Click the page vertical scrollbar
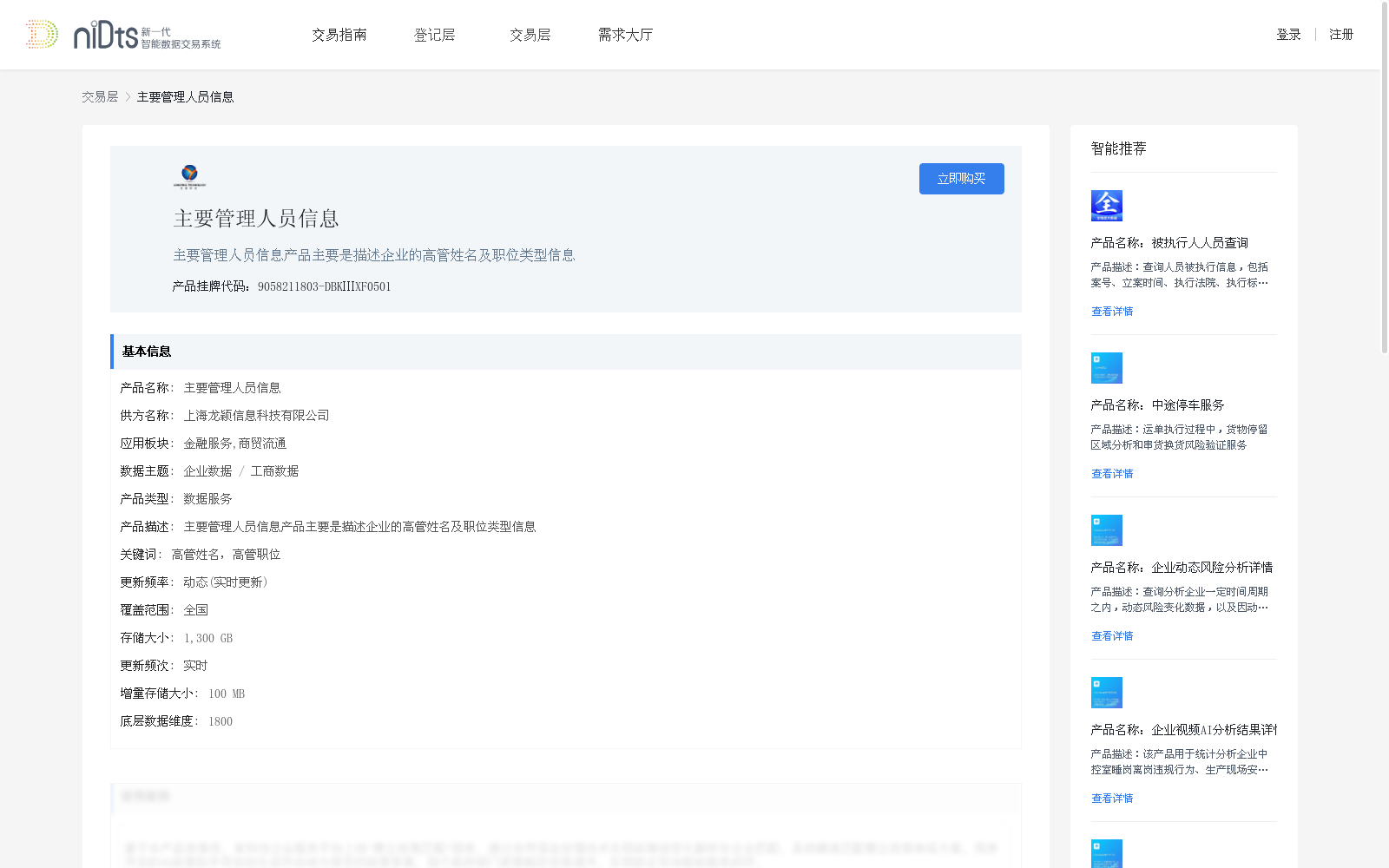 coord(1385,178)
